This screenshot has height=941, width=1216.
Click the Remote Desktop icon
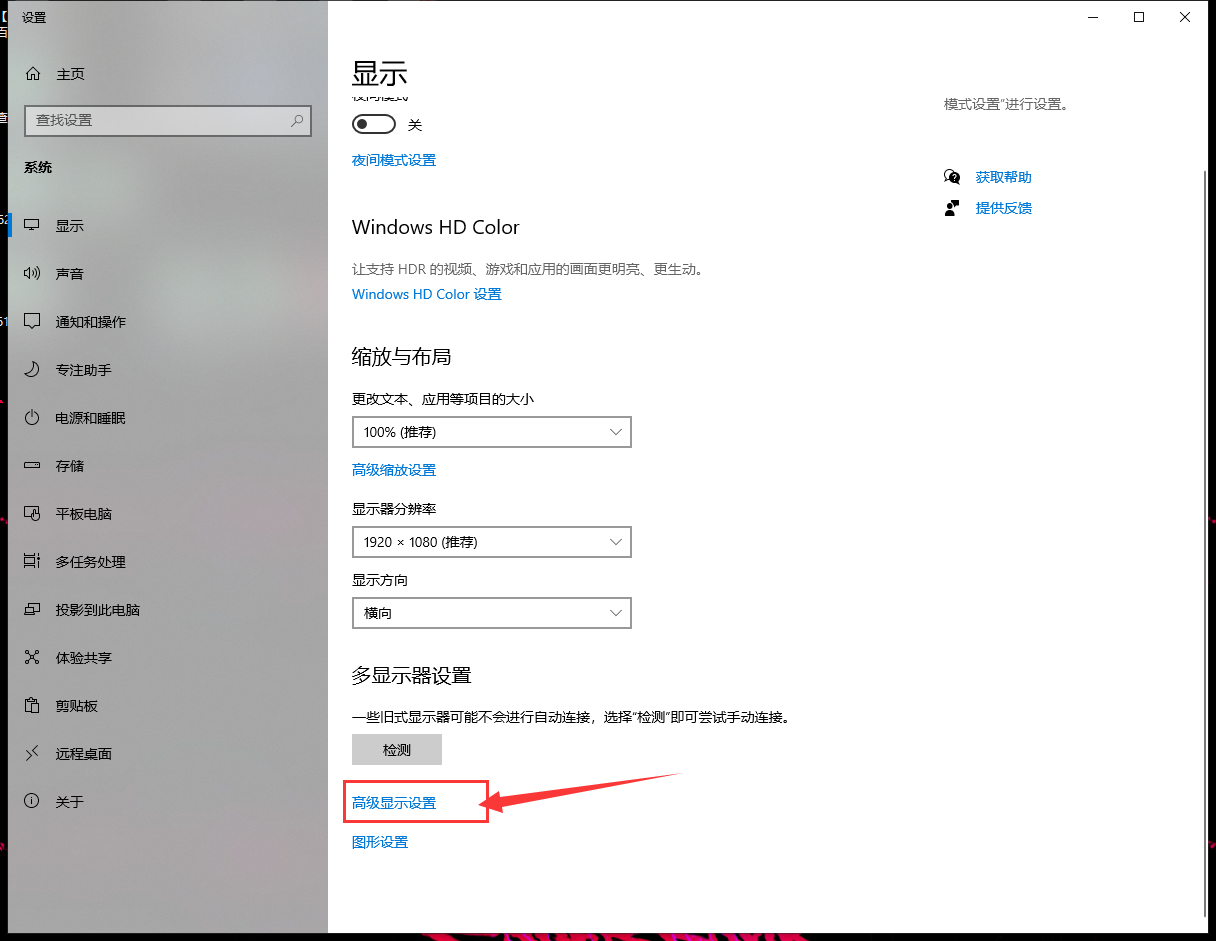pyautogui.click(x=33, y=754)
